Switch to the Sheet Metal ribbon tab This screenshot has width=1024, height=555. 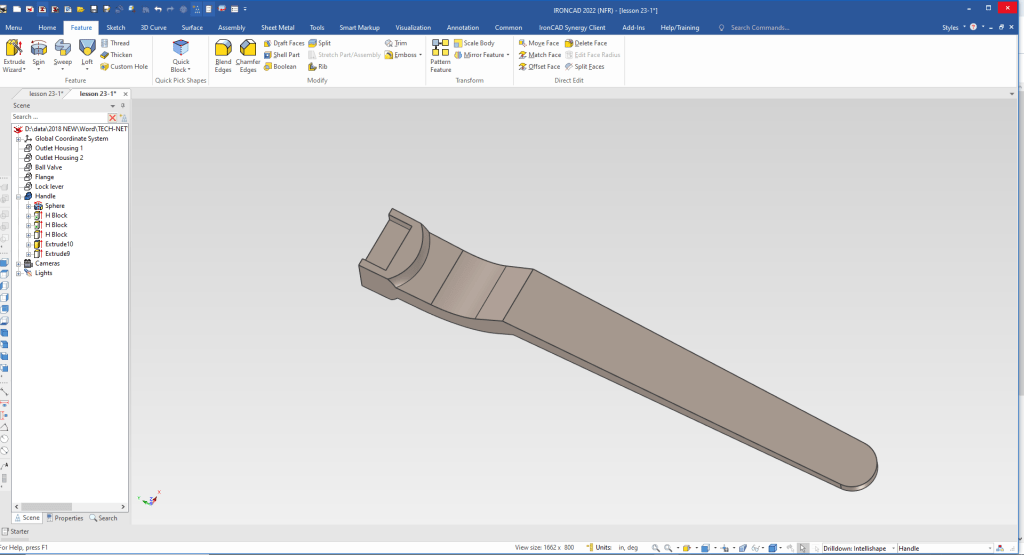(x=277, y=28)
